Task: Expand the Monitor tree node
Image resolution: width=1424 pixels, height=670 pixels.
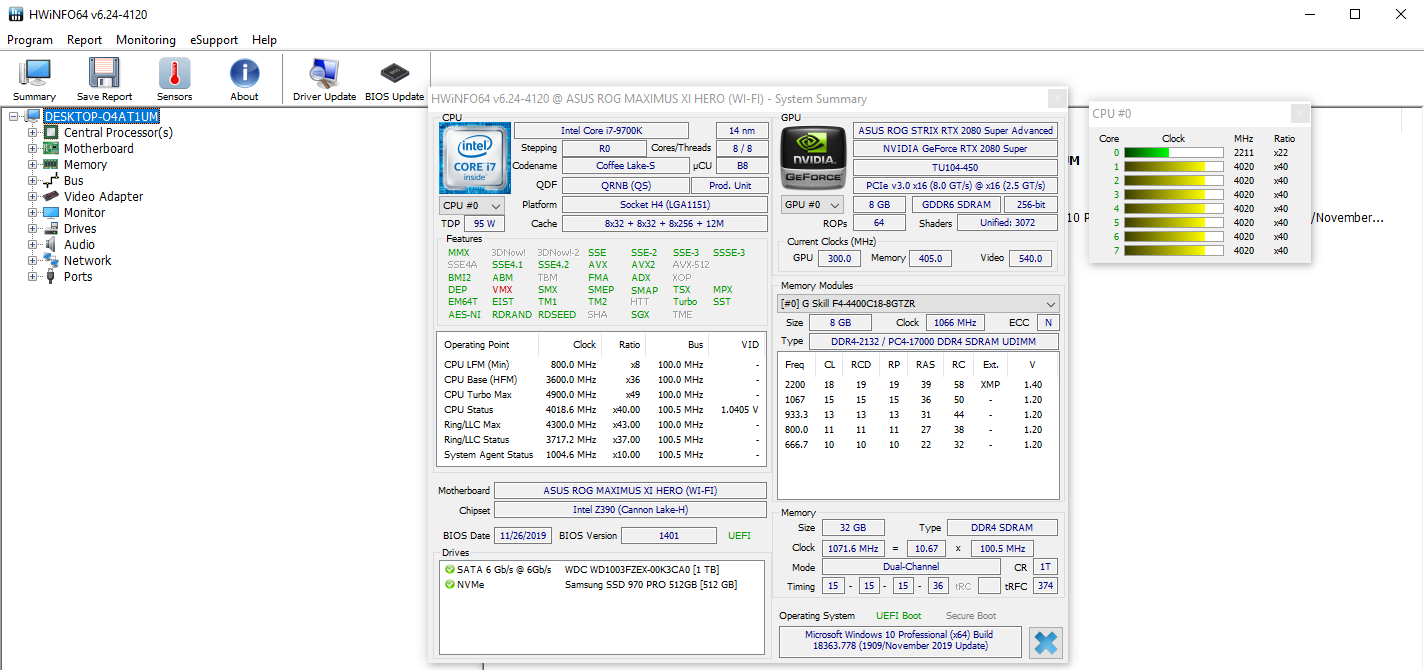Action: [x=32, y=212]
